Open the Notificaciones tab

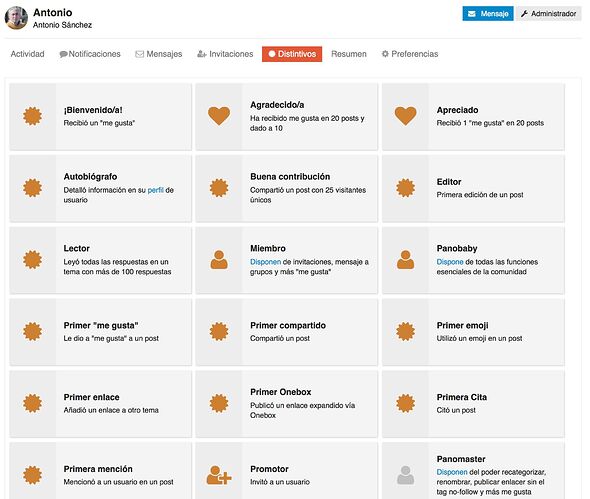coord(90,54)
